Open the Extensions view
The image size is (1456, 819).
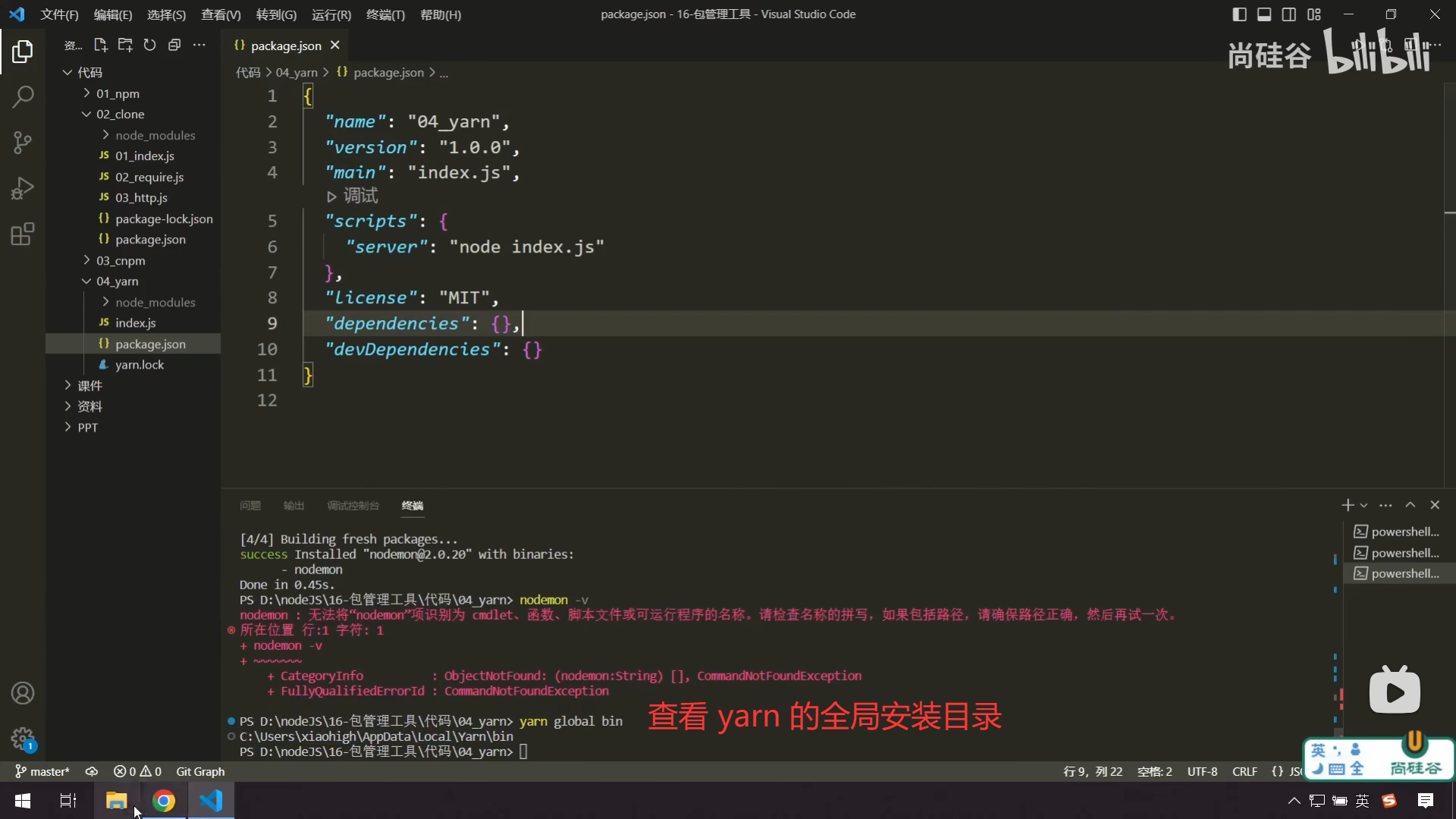click(23, 234)
